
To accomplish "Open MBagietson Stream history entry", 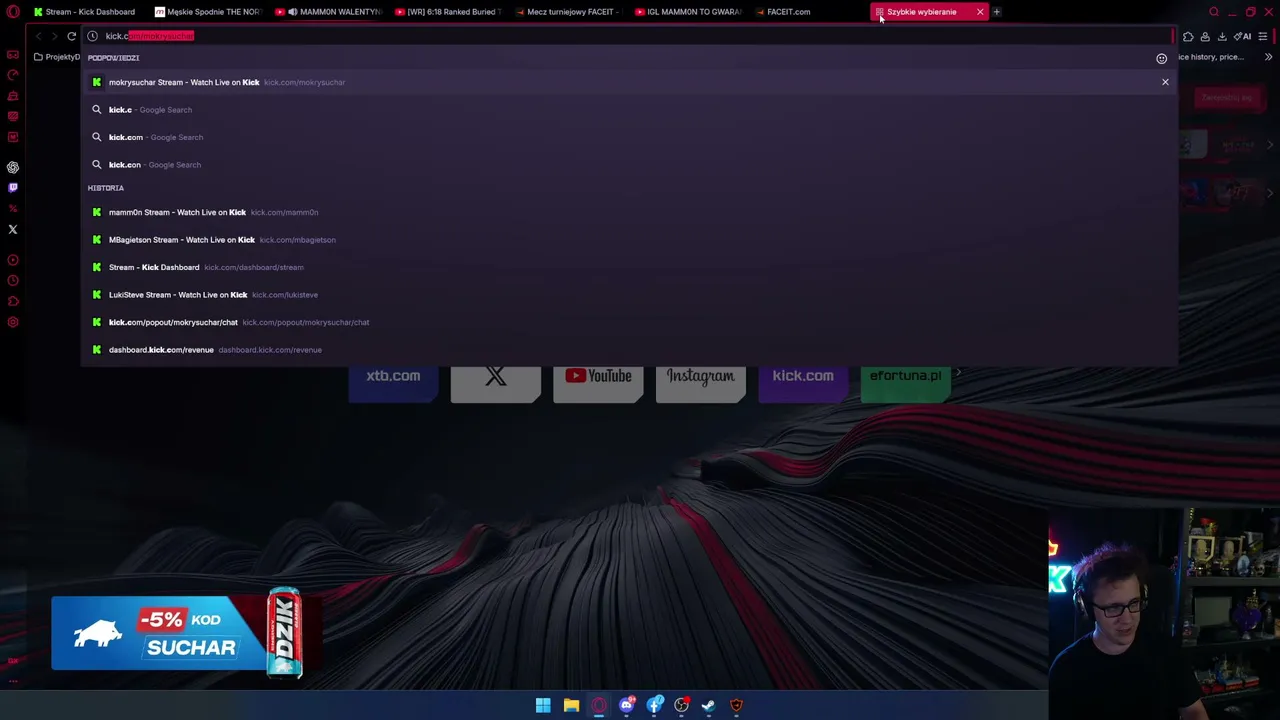I will pyautogui.click(x=630, y=240).
